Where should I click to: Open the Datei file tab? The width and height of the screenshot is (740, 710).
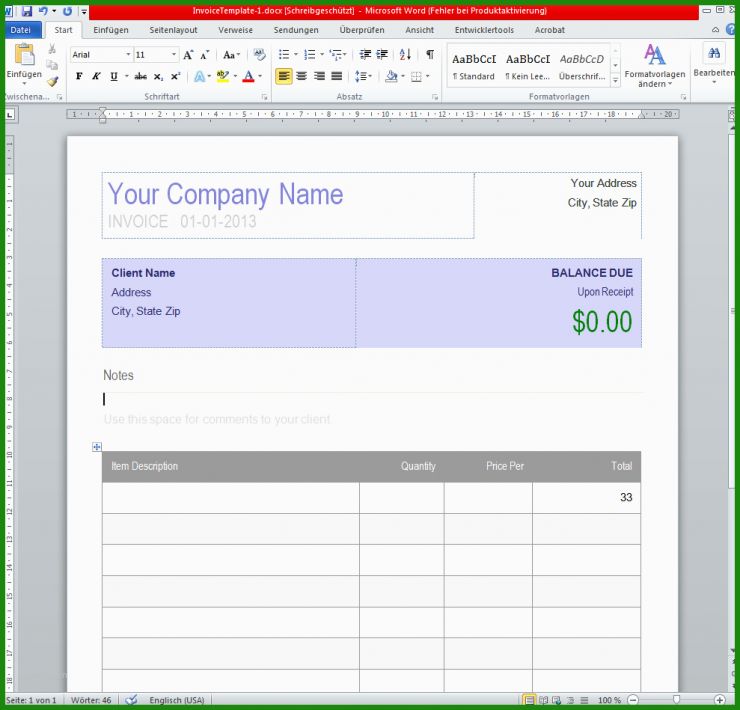coord(21,30)
